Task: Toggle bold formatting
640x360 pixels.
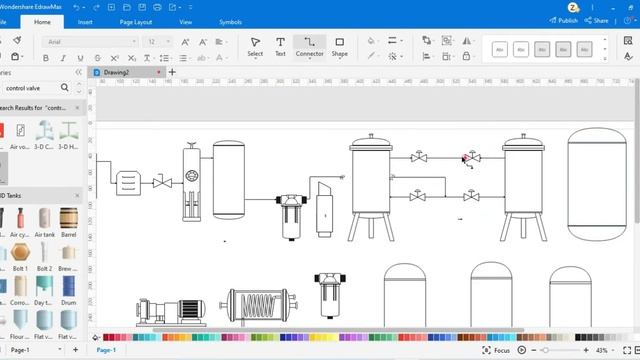Action: coord(46,58)
